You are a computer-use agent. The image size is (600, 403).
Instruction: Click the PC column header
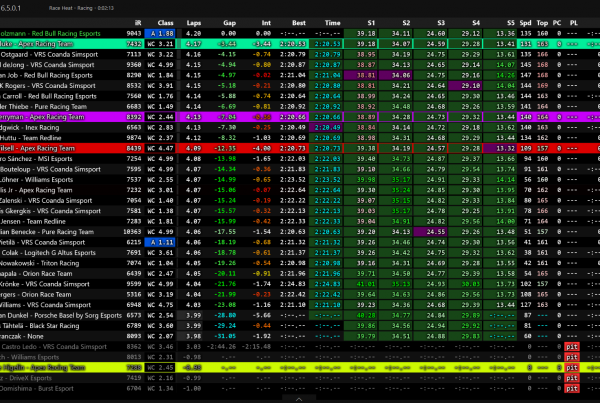[557, 23]
